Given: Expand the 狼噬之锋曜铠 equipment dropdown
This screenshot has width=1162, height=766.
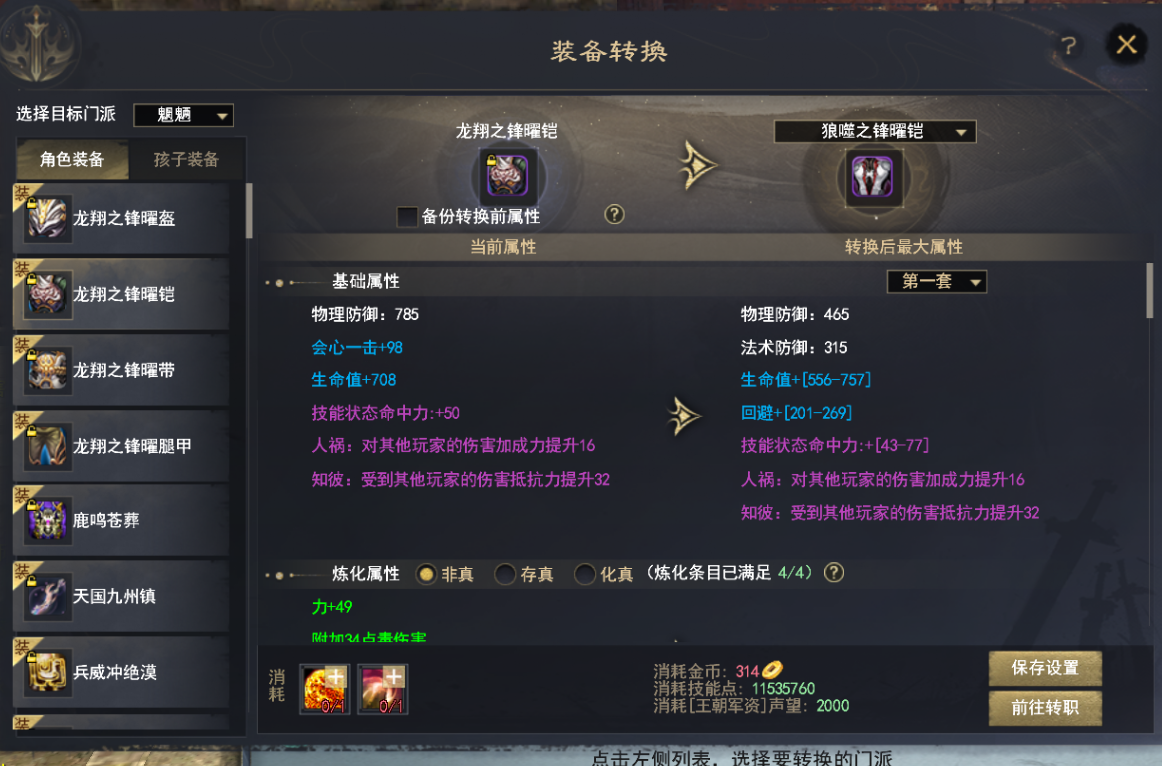Looking at the screenshot, I should pos(875,132).
